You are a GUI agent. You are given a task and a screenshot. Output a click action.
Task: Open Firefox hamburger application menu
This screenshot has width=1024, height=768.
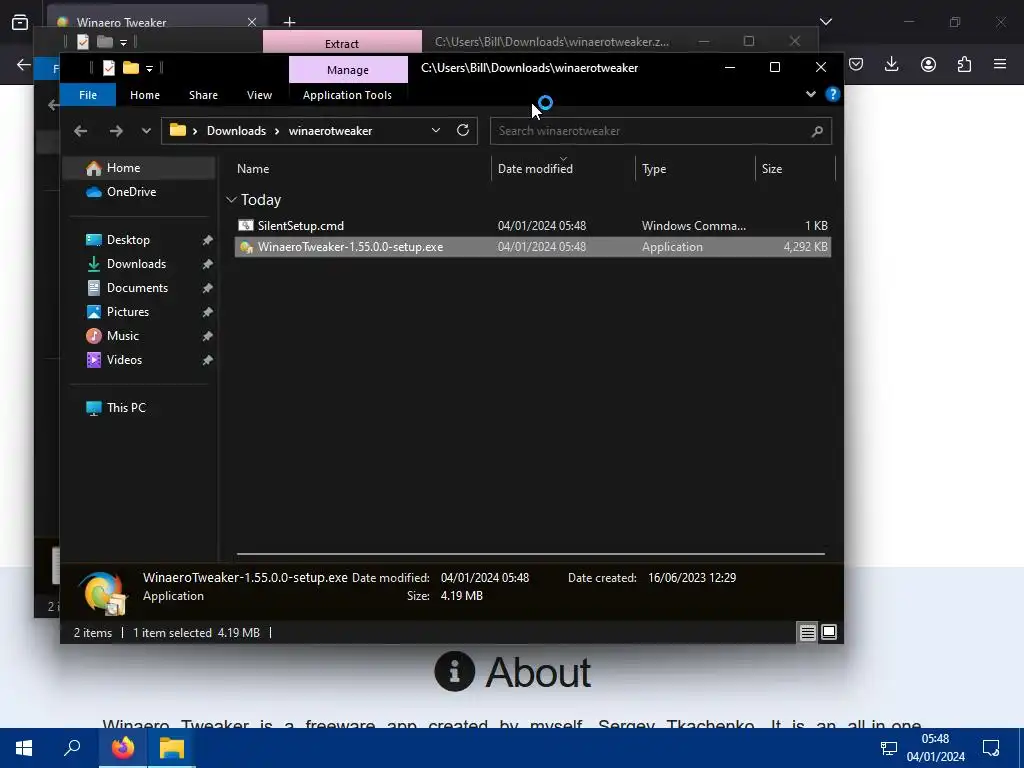pyautogui.click(x=1000, y=64)
